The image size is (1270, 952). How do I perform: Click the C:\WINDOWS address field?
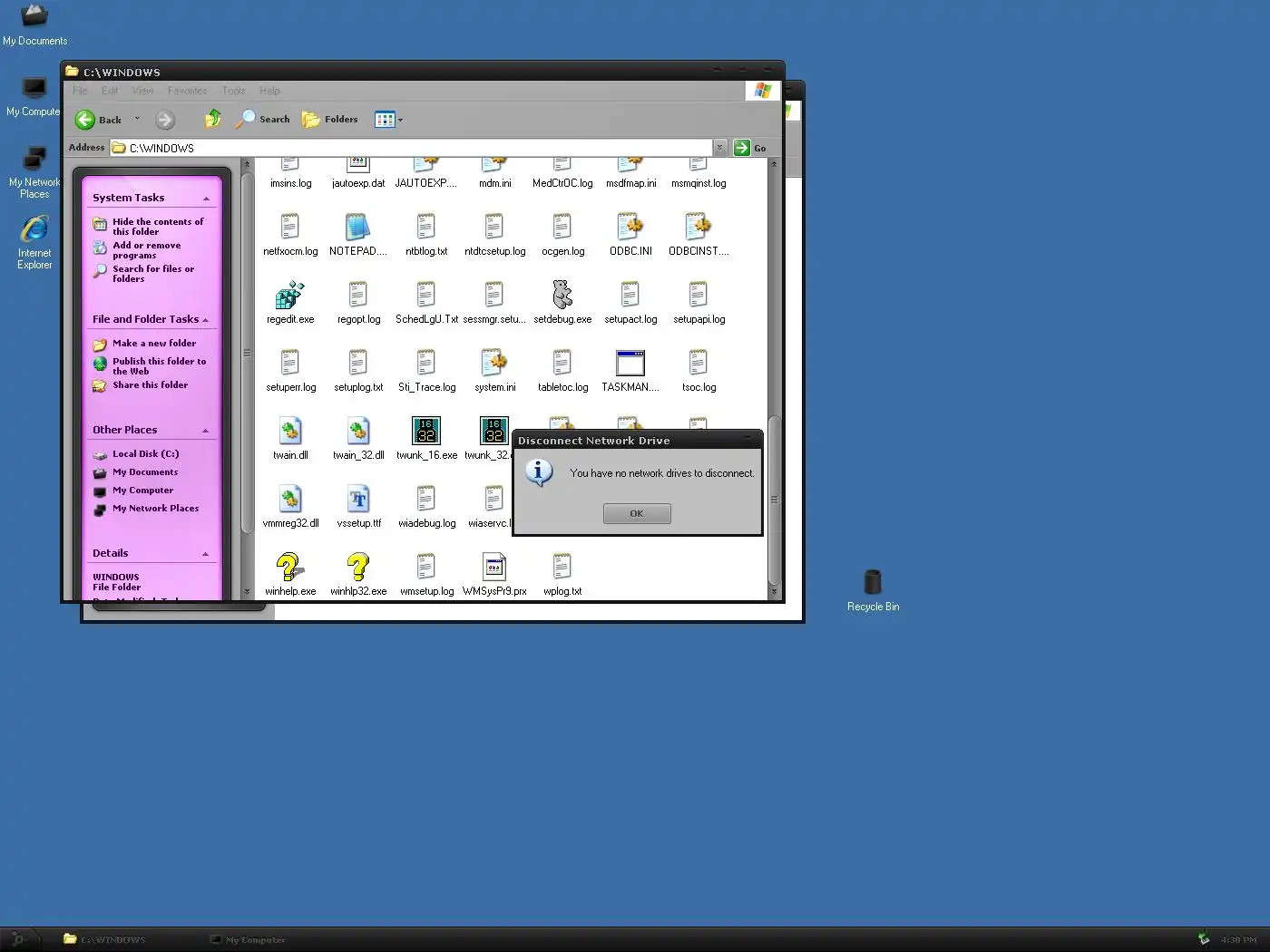pos(411,148)
